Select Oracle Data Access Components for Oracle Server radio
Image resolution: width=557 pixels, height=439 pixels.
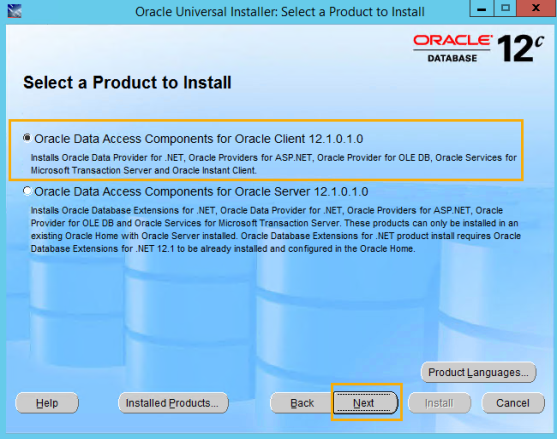pyautogui.click(x=27, y=191)
